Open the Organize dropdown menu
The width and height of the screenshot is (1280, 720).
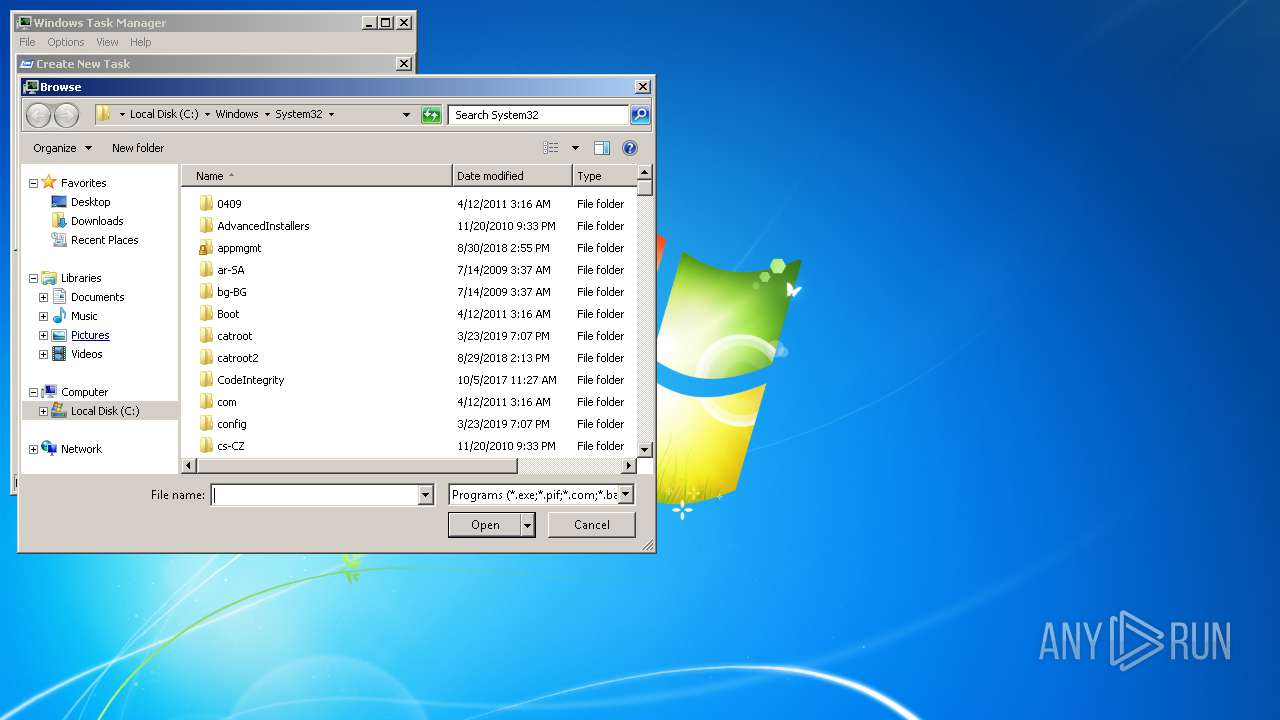point(62,148)
